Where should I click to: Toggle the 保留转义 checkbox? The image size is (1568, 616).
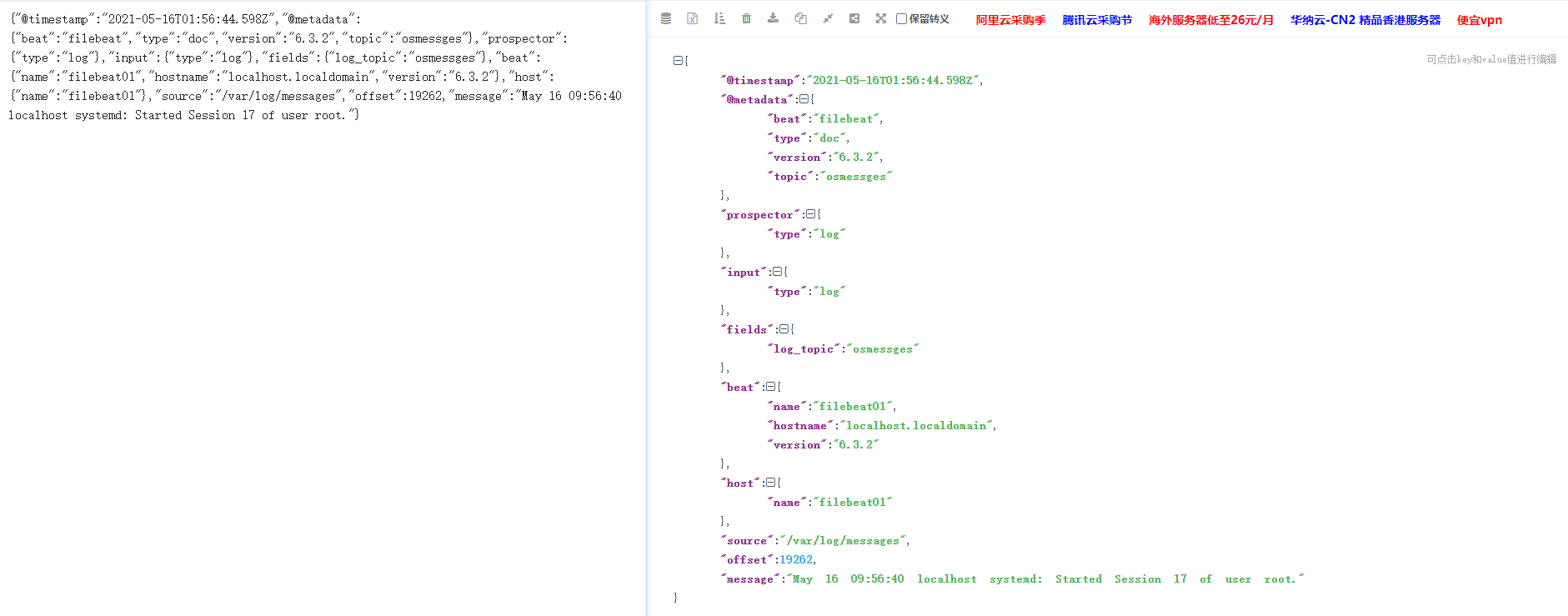point(901,19)
